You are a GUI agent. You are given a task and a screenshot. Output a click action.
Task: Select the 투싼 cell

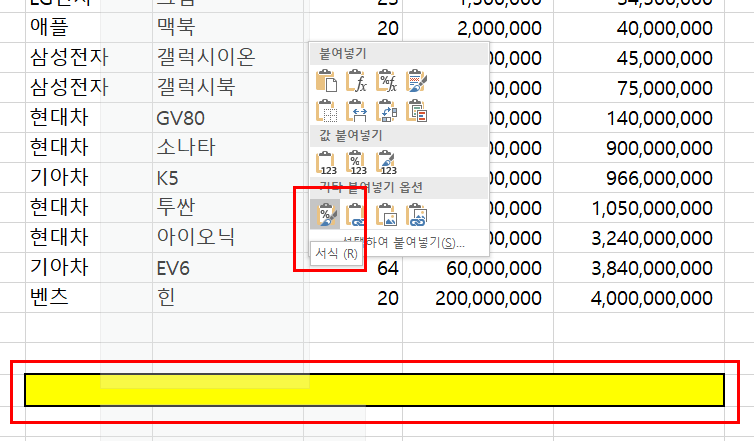228,207
